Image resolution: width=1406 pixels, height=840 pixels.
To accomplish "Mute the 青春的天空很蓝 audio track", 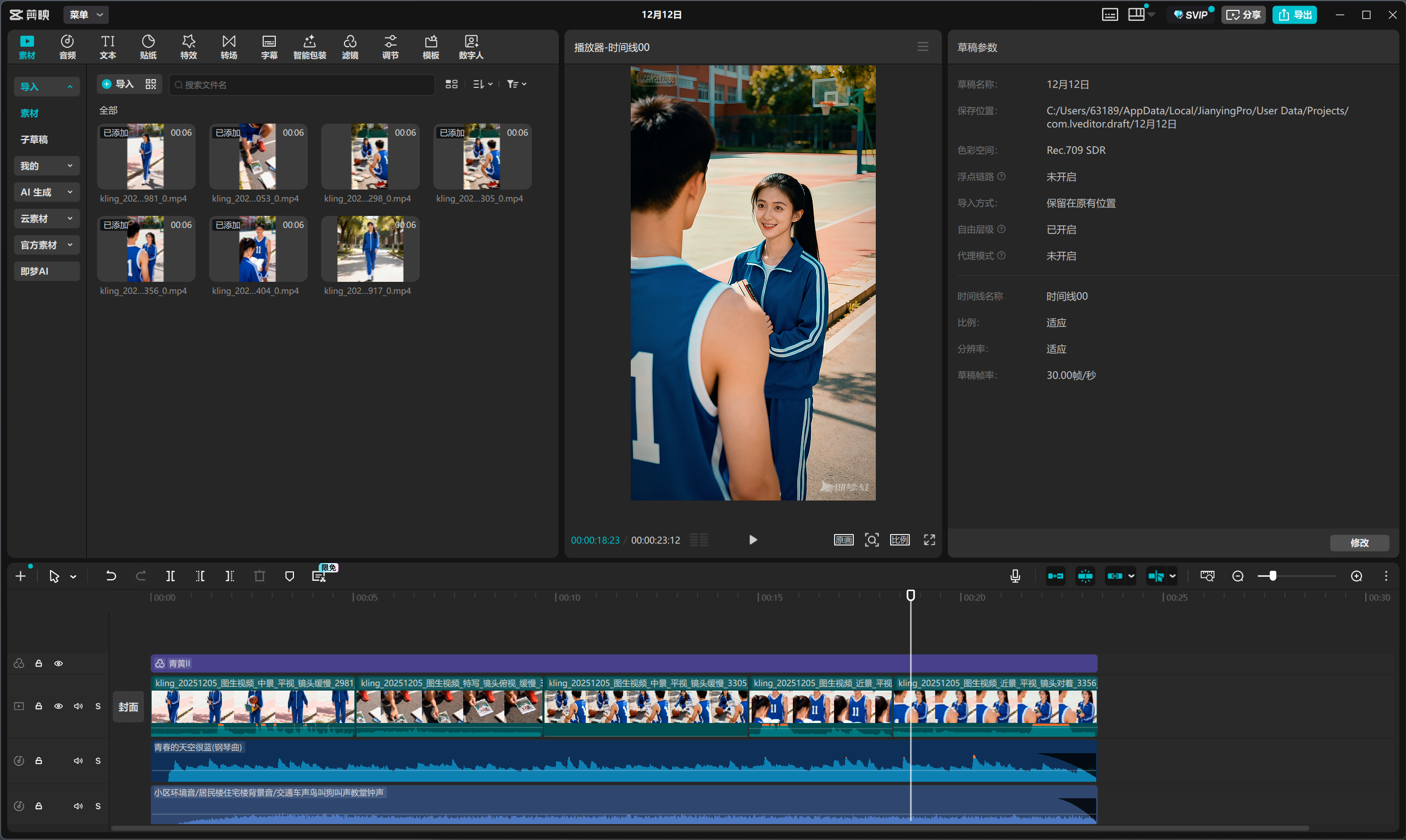I will [x=78, y=761].
